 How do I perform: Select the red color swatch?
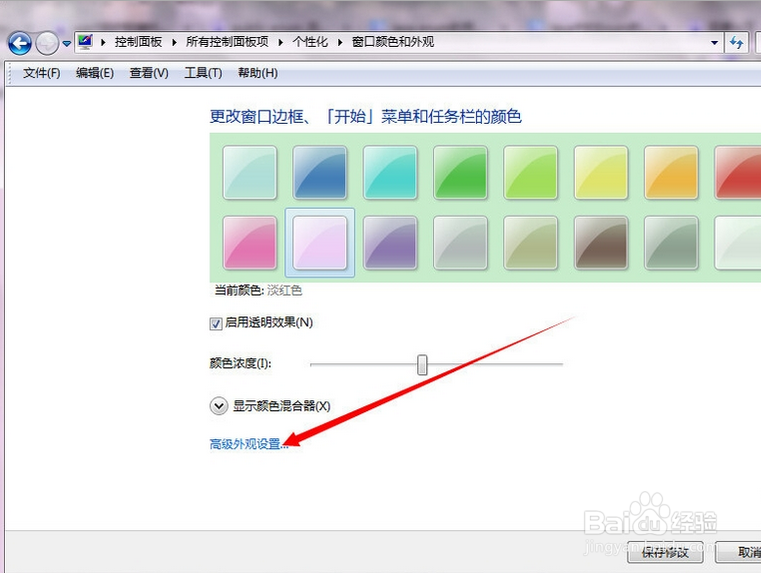pos(738,172)
